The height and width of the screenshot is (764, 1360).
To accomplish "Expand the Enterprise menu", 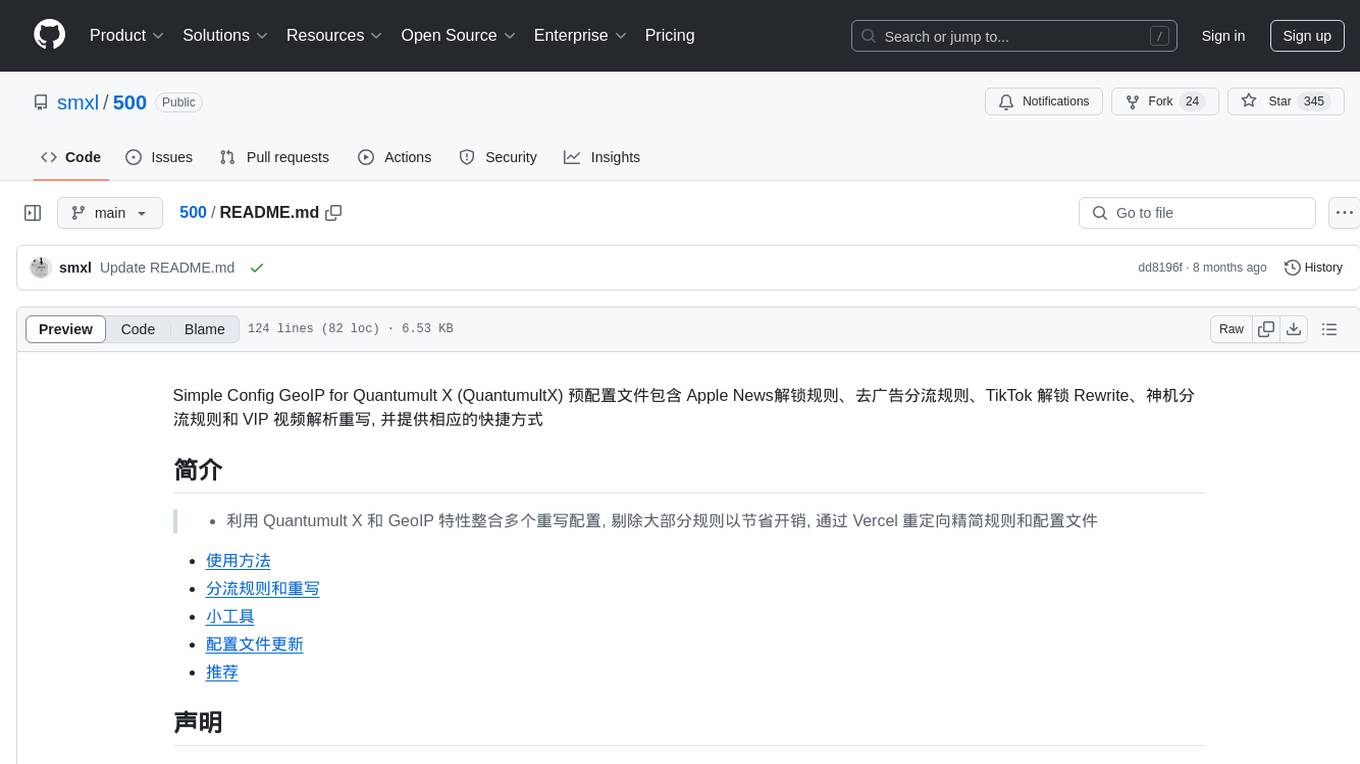I will tap(580, 35).
